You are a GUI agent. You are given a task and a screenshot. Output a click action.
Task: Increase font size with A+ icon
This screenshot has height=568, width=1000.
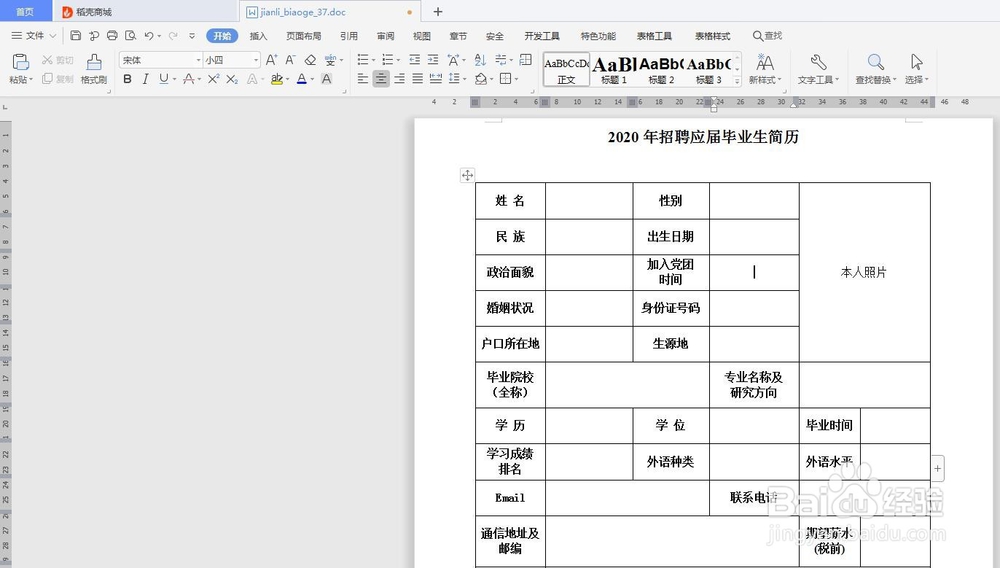click(x=271, y=60)
